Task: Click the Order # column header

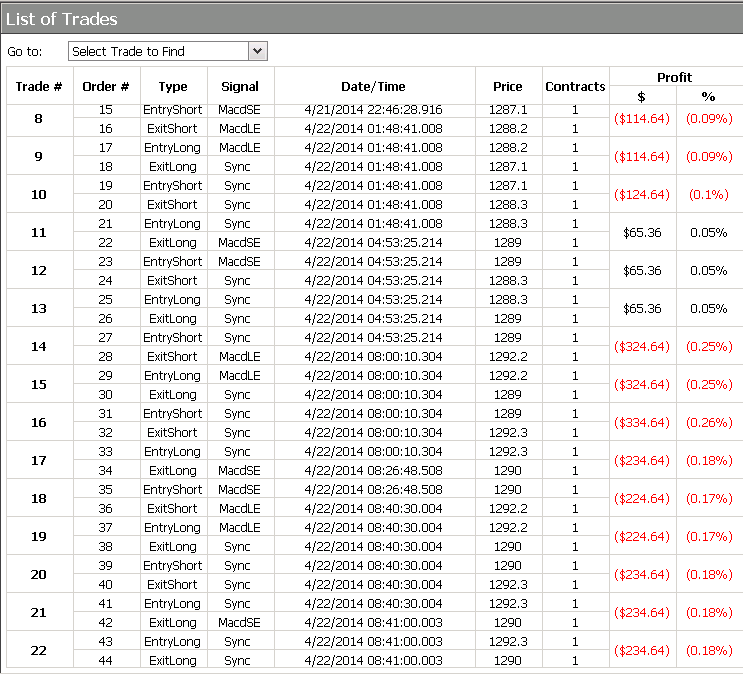Action: (106, 86)
